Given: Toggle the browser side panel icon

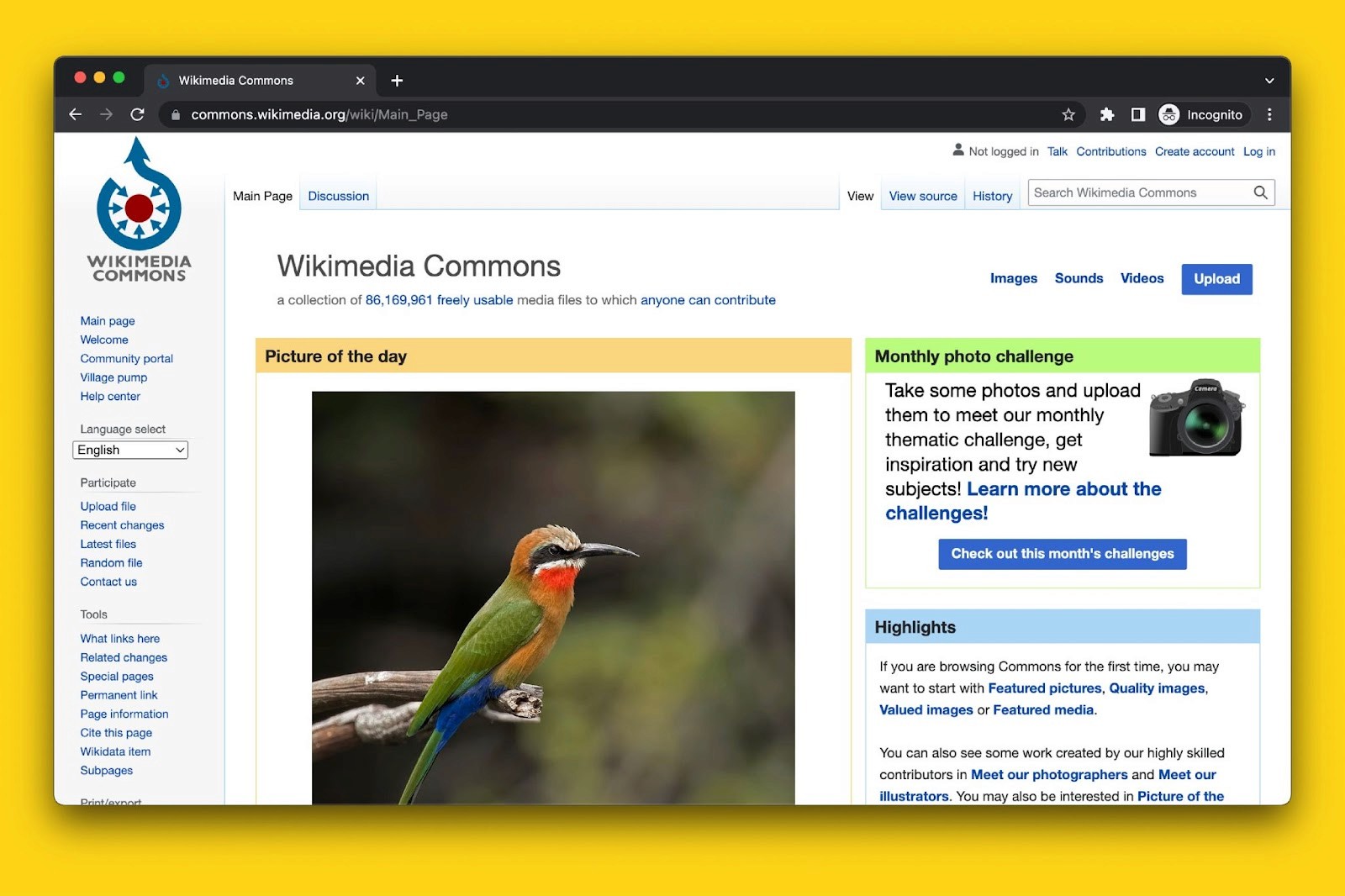Looking at the screenshot, I should (1137, 114).
